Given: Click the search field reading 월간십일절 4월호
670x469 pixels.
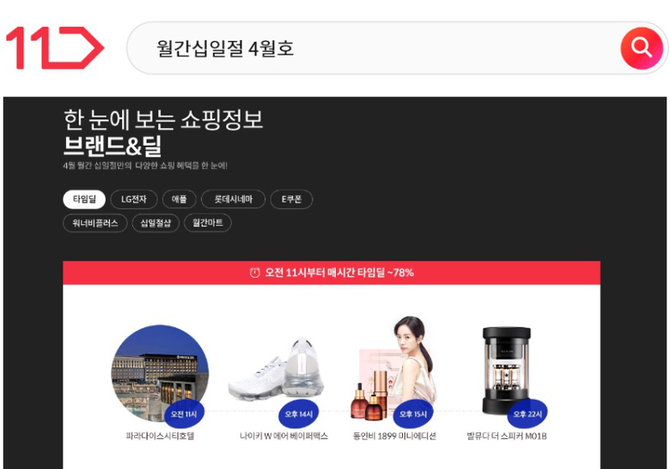Looking at the screenshot, I should click(372, 48).
